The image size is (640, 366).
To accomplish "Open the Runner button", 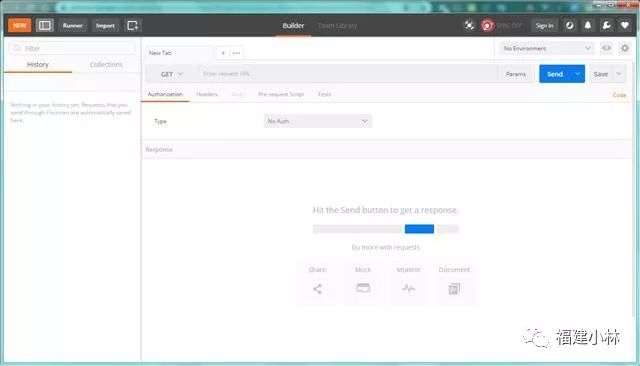I will (73, 25).
